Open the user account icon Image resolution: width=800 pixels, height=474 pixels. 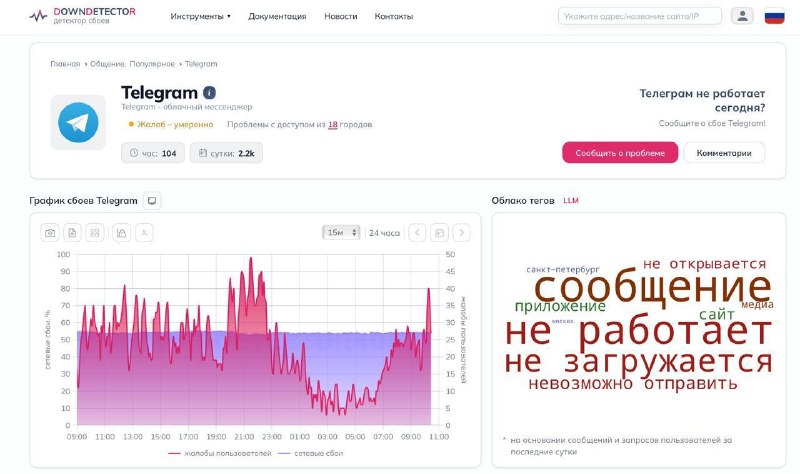[x=742, y=16]
